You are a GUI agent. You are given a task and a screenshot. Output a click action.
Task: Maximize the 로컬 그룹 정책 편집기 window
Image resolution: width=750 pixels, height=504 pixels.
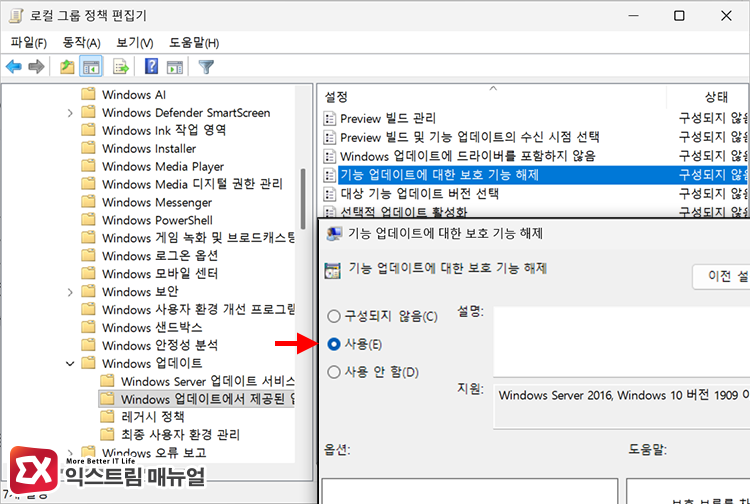679,16
